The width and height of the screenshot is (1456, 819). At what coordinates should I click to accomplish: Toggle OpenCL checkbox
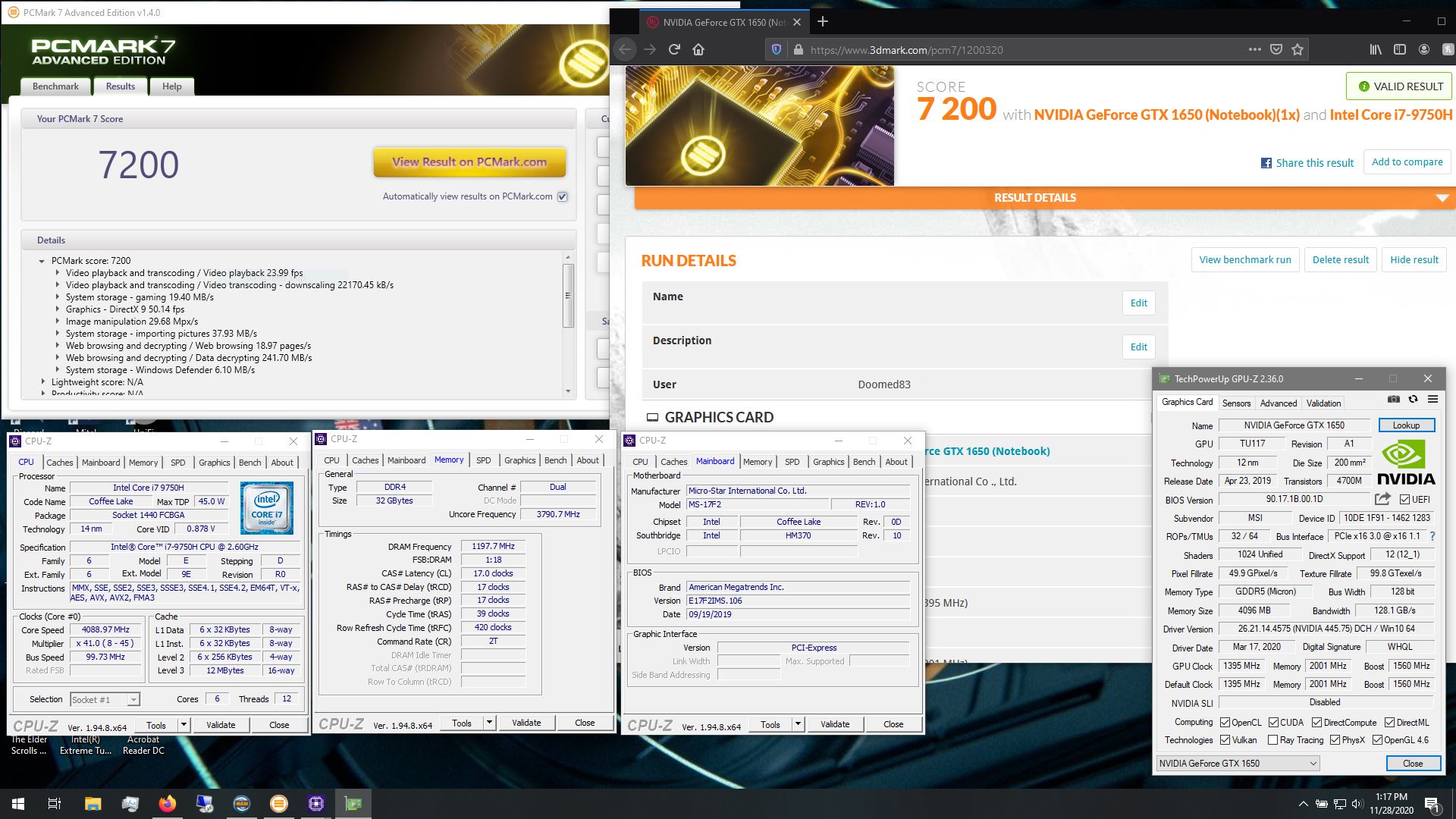[x=1225, y=723]
